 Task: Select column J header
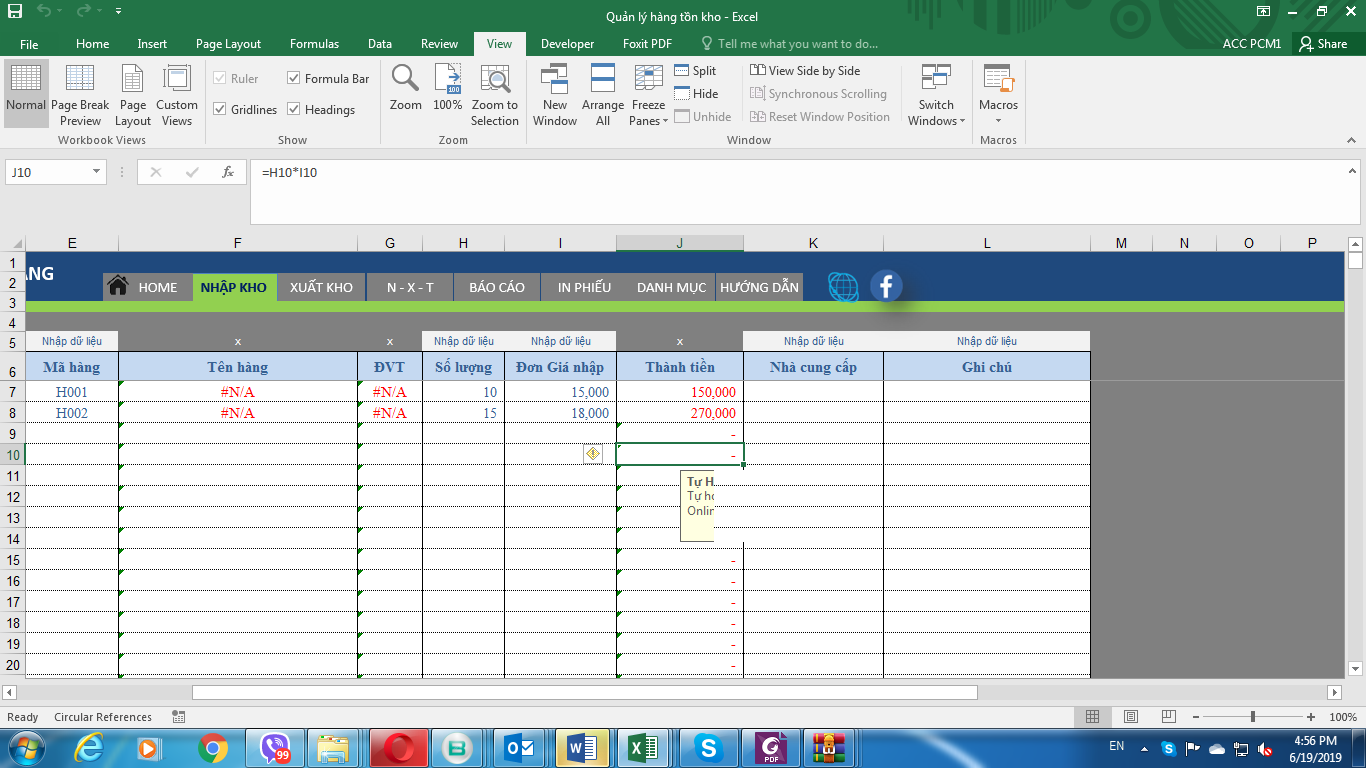(679, 243)
